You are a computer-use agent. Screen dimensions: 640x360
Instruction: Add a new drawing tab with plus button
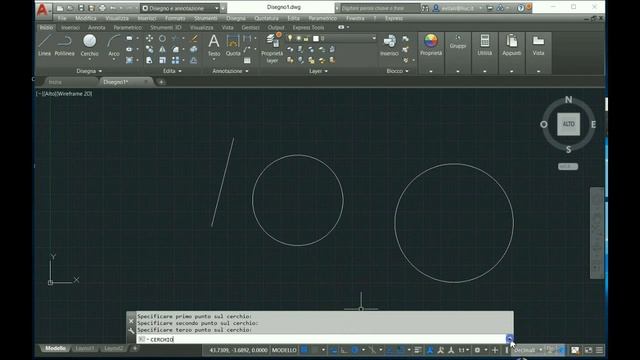pos(161,82)
